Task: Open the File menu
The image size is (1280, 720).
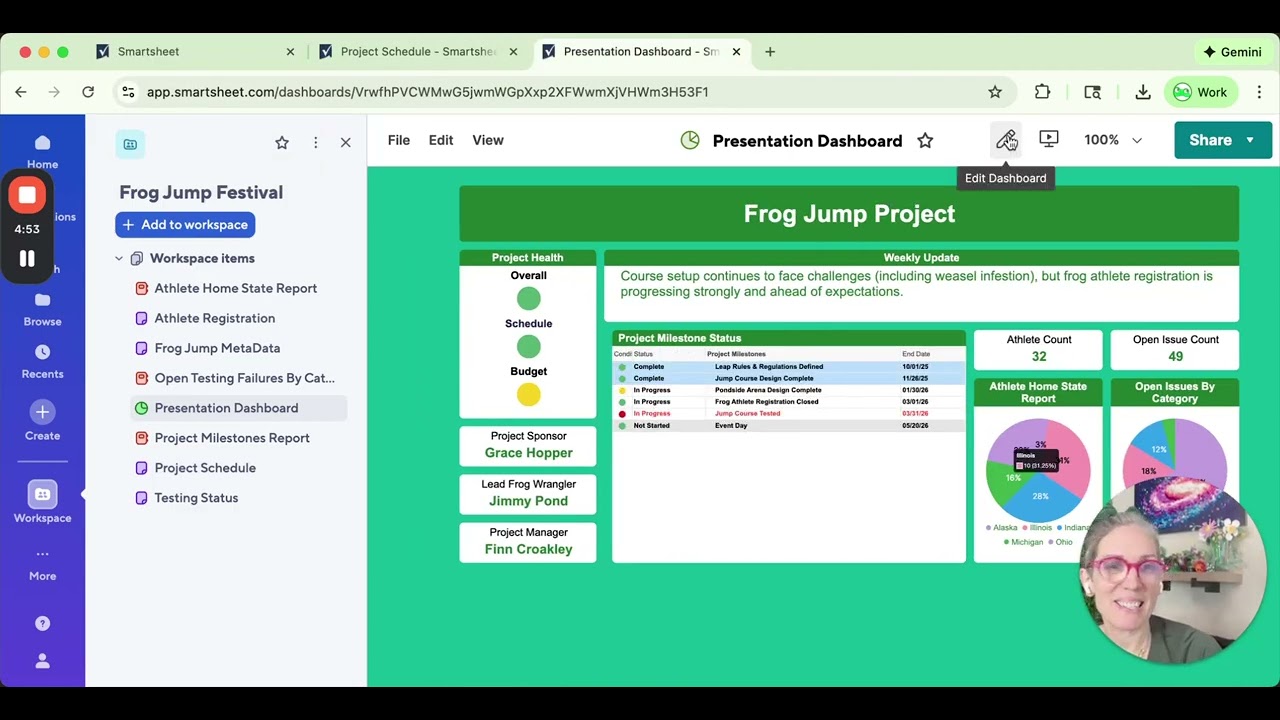Action: coord(399,140)
